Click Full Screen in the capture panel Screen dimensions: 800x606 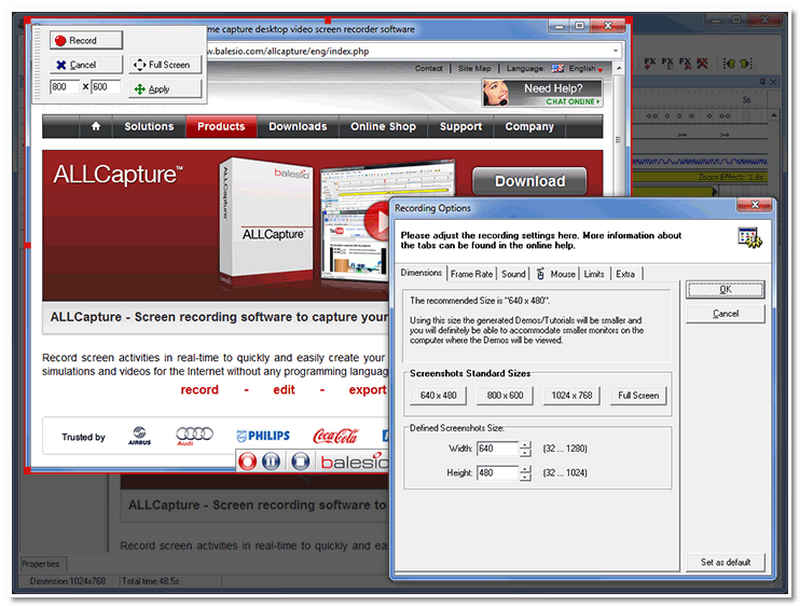(164, 65)
